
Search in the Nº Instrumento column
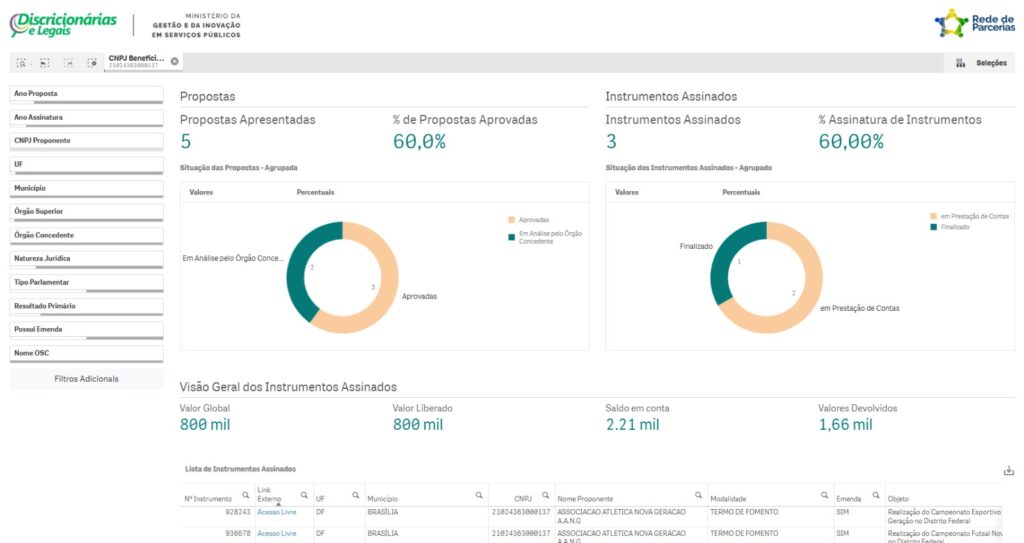tap(246, 495)
